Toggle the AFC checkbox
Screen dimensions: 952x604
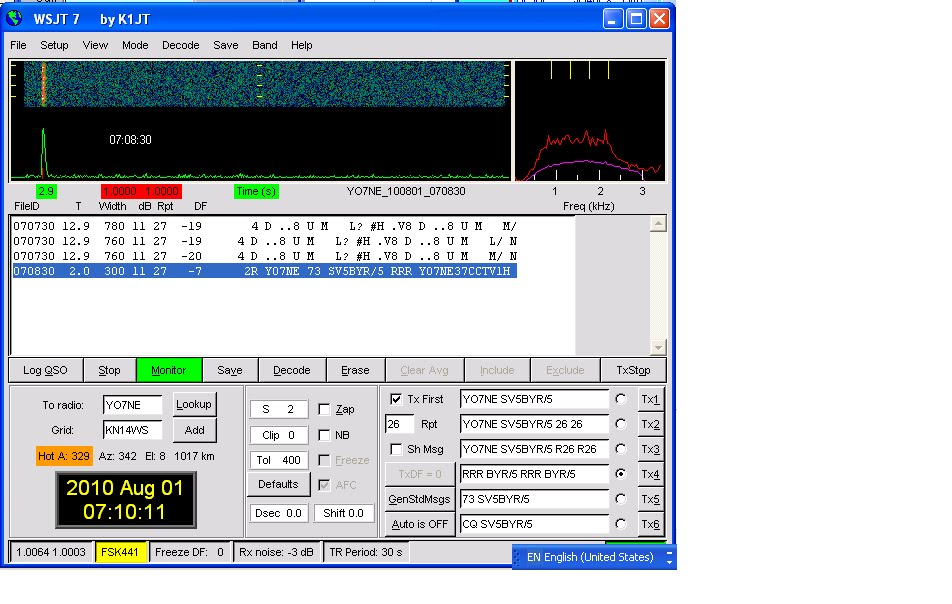click(x=324, y=485)
